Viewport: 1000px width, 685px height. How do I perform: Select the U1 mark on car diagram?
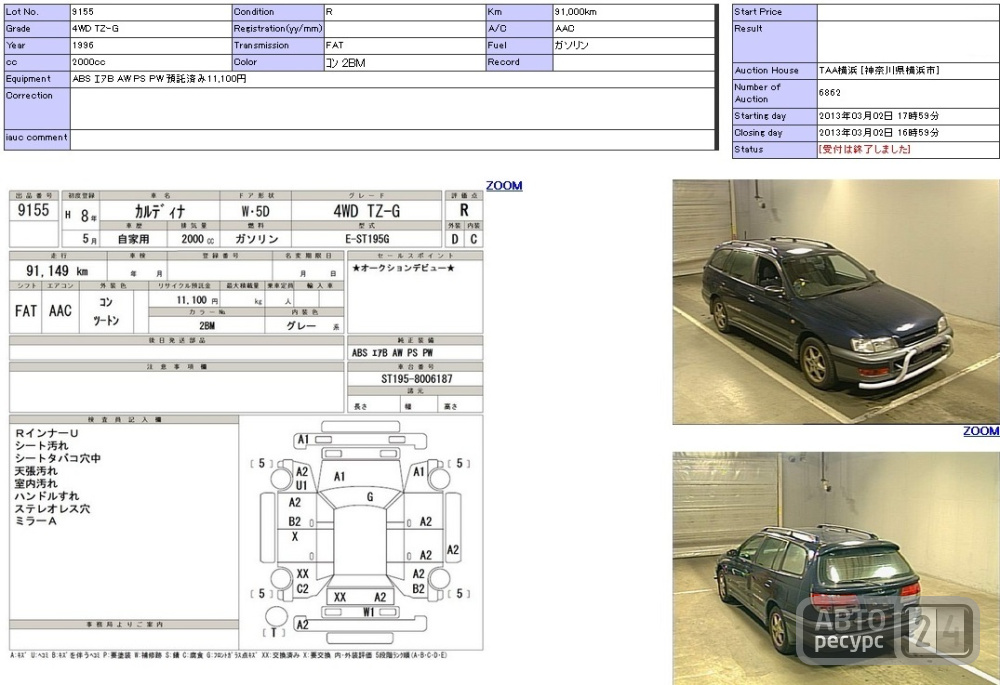pos(302,485)
